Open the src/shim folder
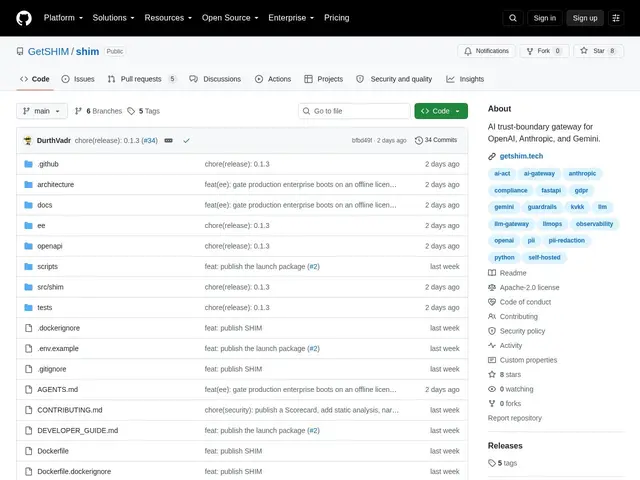 coord(50,287)
